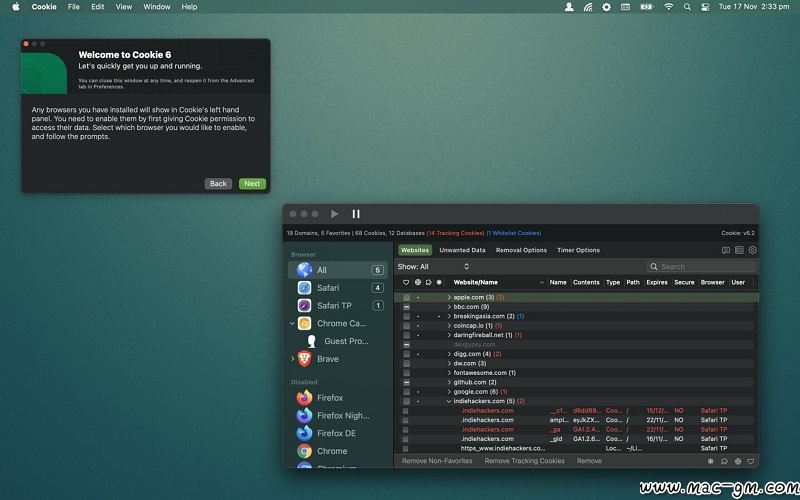Open the Show: All dropdown
This screenshot has width=800, height=500.
point(433,266)
